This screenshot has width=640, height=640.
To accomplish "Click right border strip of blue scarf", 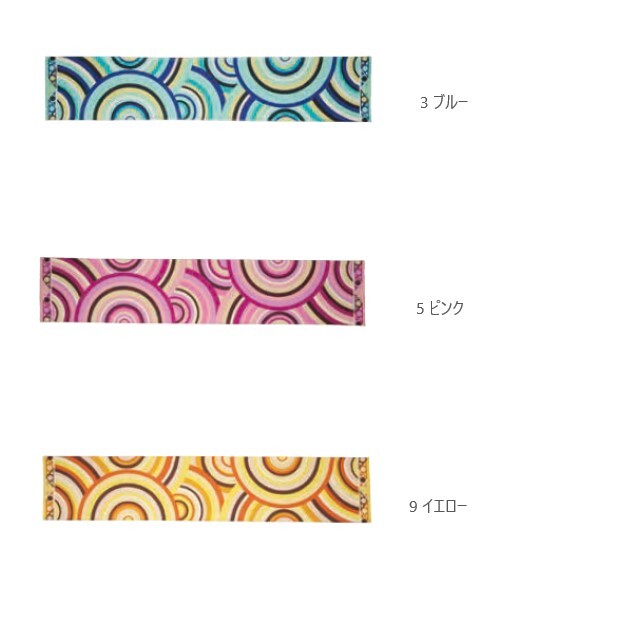I will [365, 89].
